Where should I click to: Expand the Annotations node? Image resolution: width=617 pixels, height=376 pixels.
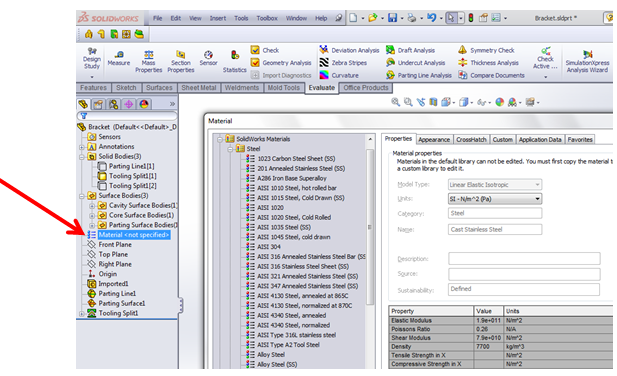(x=81, y=147)
